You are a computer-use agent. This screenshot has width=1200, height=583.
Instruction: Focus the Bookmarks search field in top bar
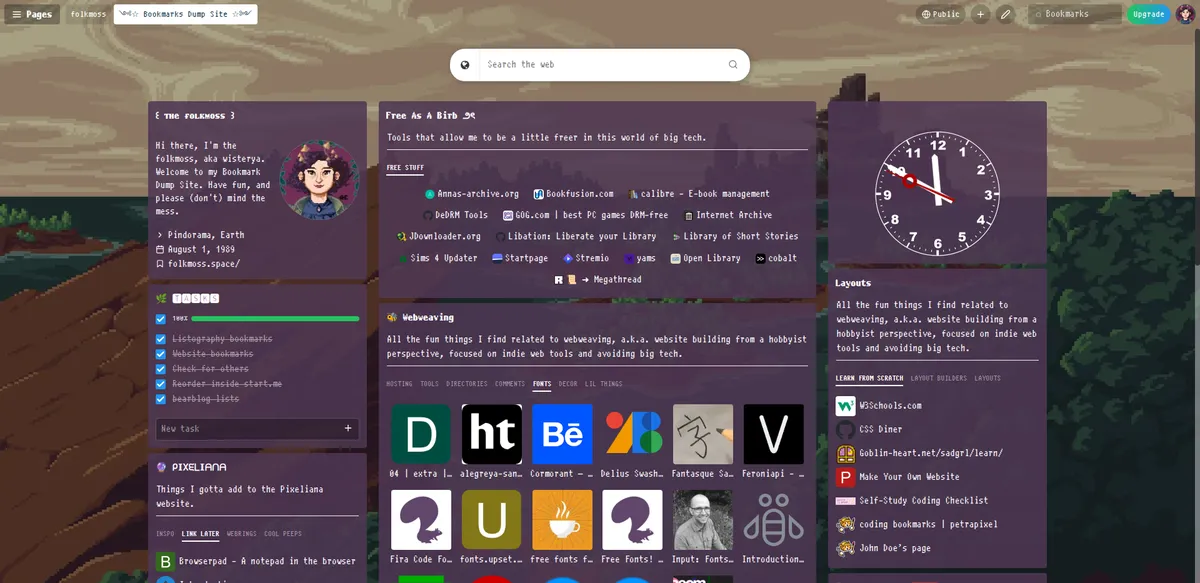[x=1075, y=15]
